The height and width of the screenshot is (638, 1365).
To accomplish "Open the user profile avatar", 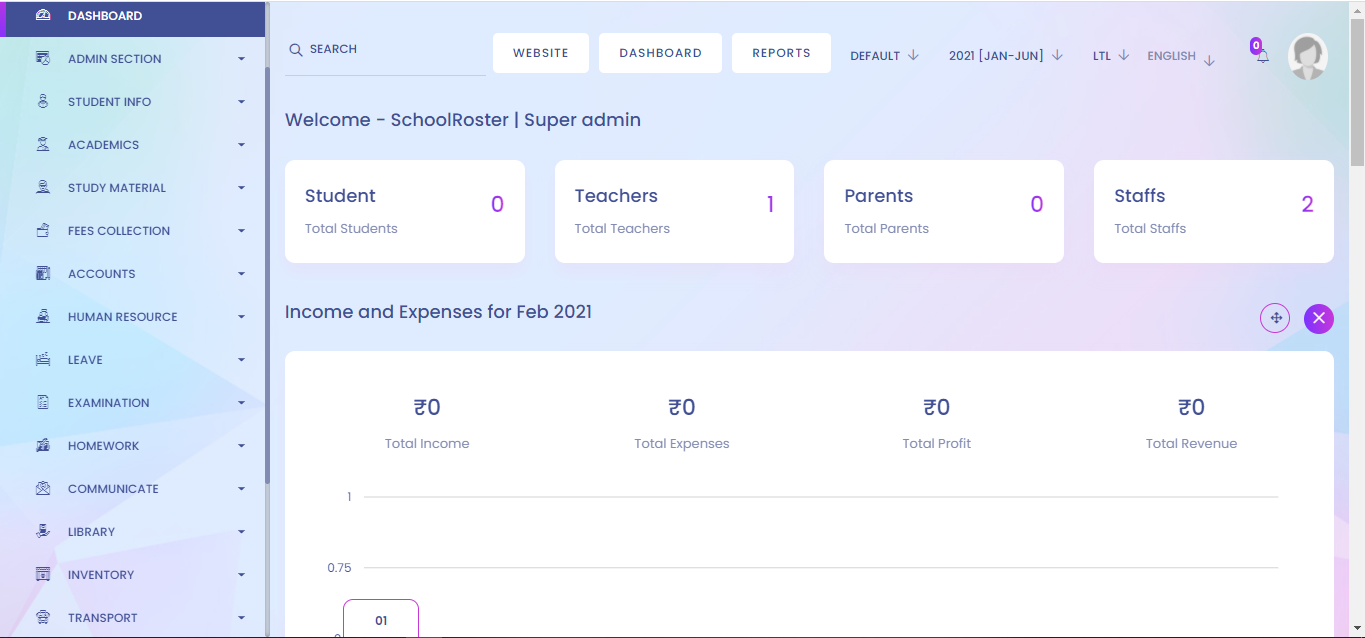I will point(1307,57).
